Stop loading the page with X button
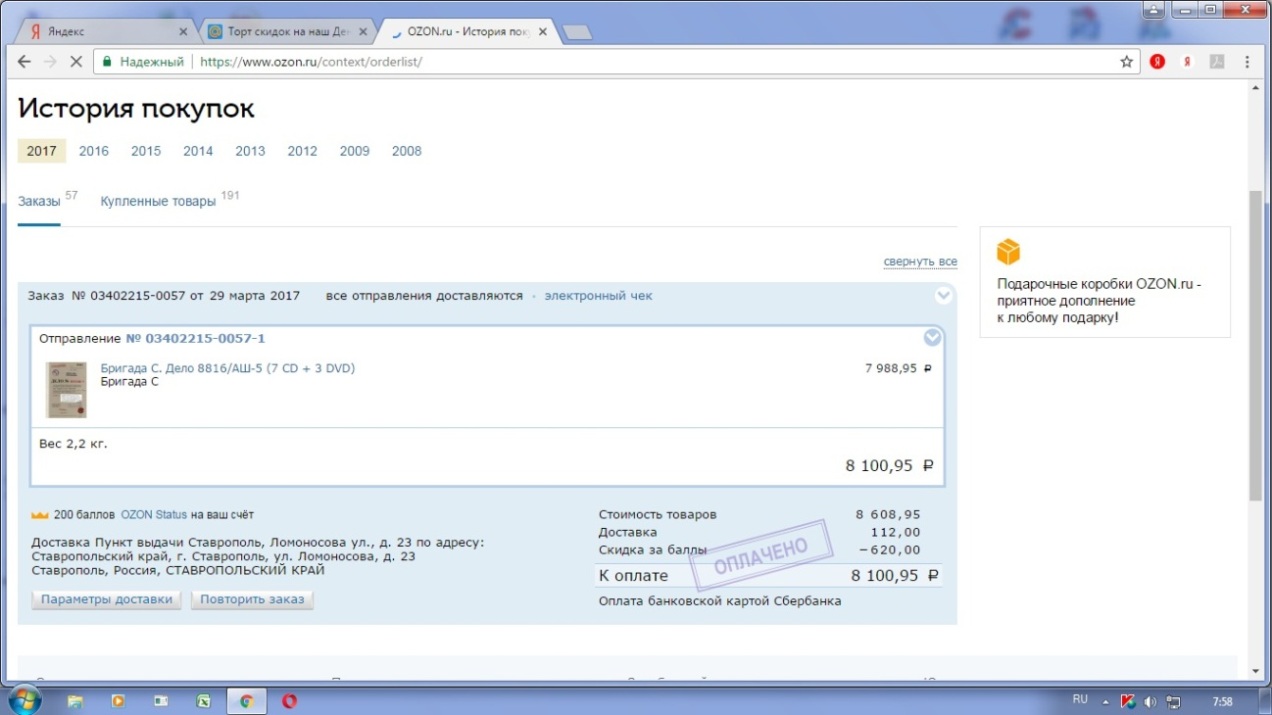The width and height of the screenshot is (1272, 715). click(76, 61)
